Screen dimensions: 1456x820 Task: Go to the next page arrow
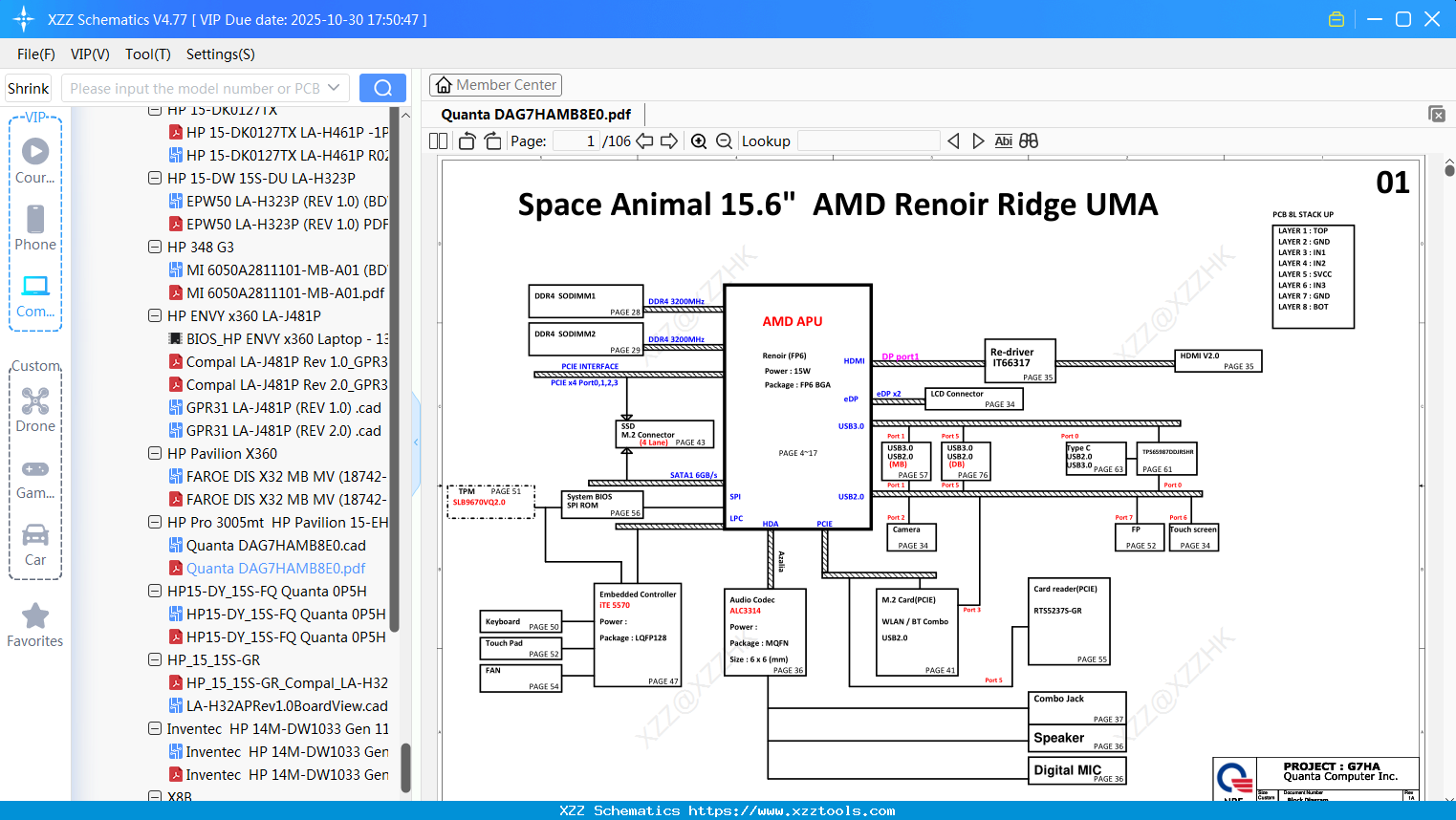(x=669, y=141)
